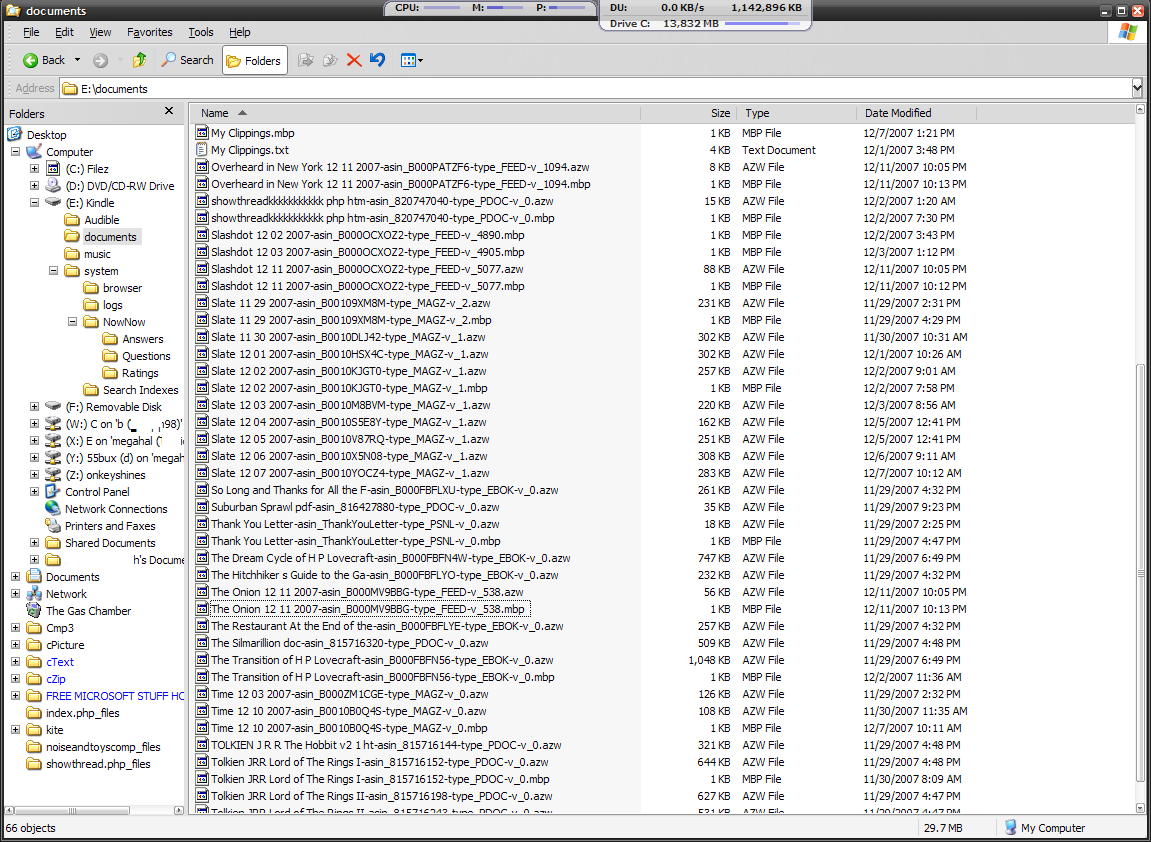Expand the Control Panel node
1151x842 pixels.
pyautogui.click(x=35, y=492)
